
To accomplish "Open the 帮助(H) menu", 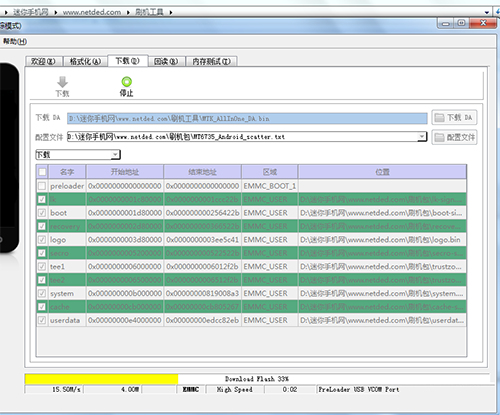I will tap(15, 41).
